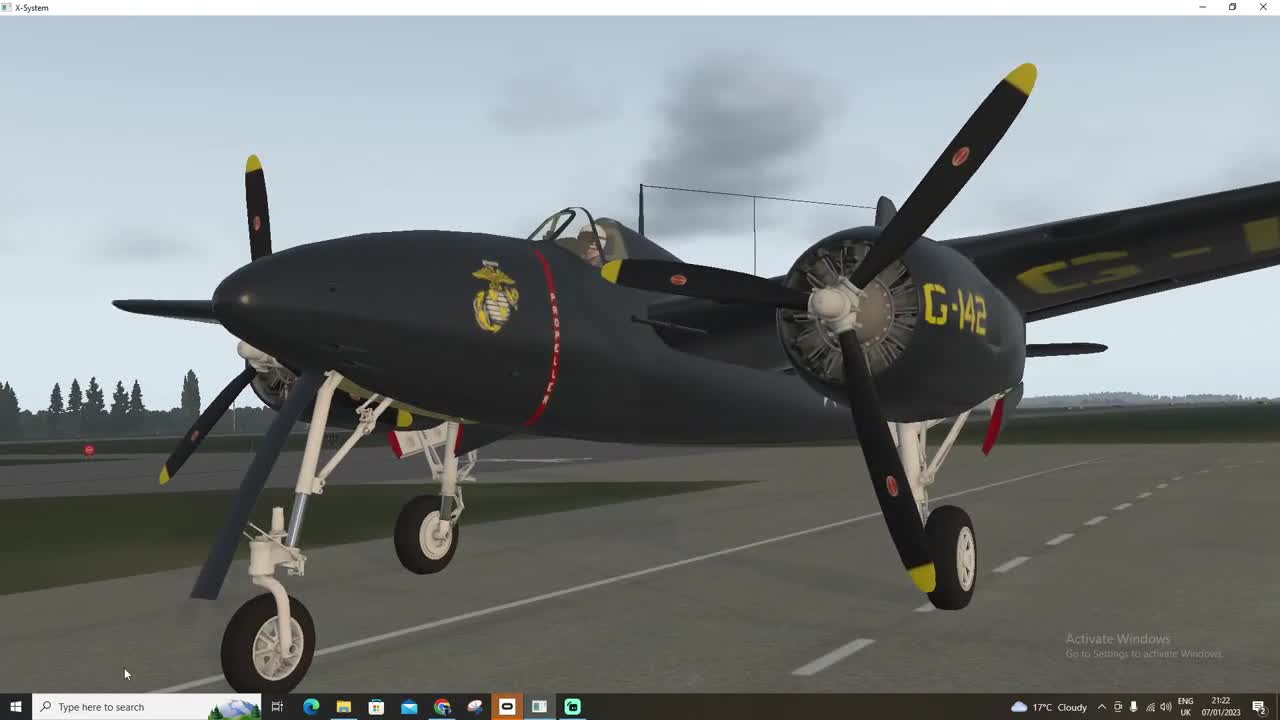
Task: Open the Microsoft Store taskbar icon
Action: click(x=376, y=707)
